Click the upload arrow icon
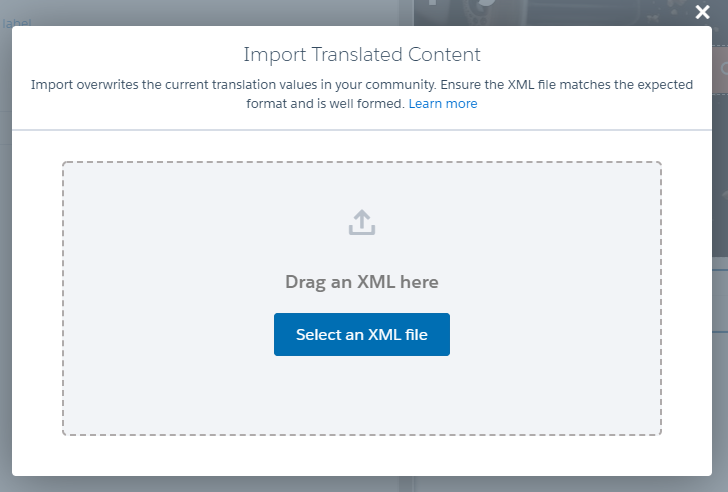Viewport: 728px width, 492px height. [362, 223]
